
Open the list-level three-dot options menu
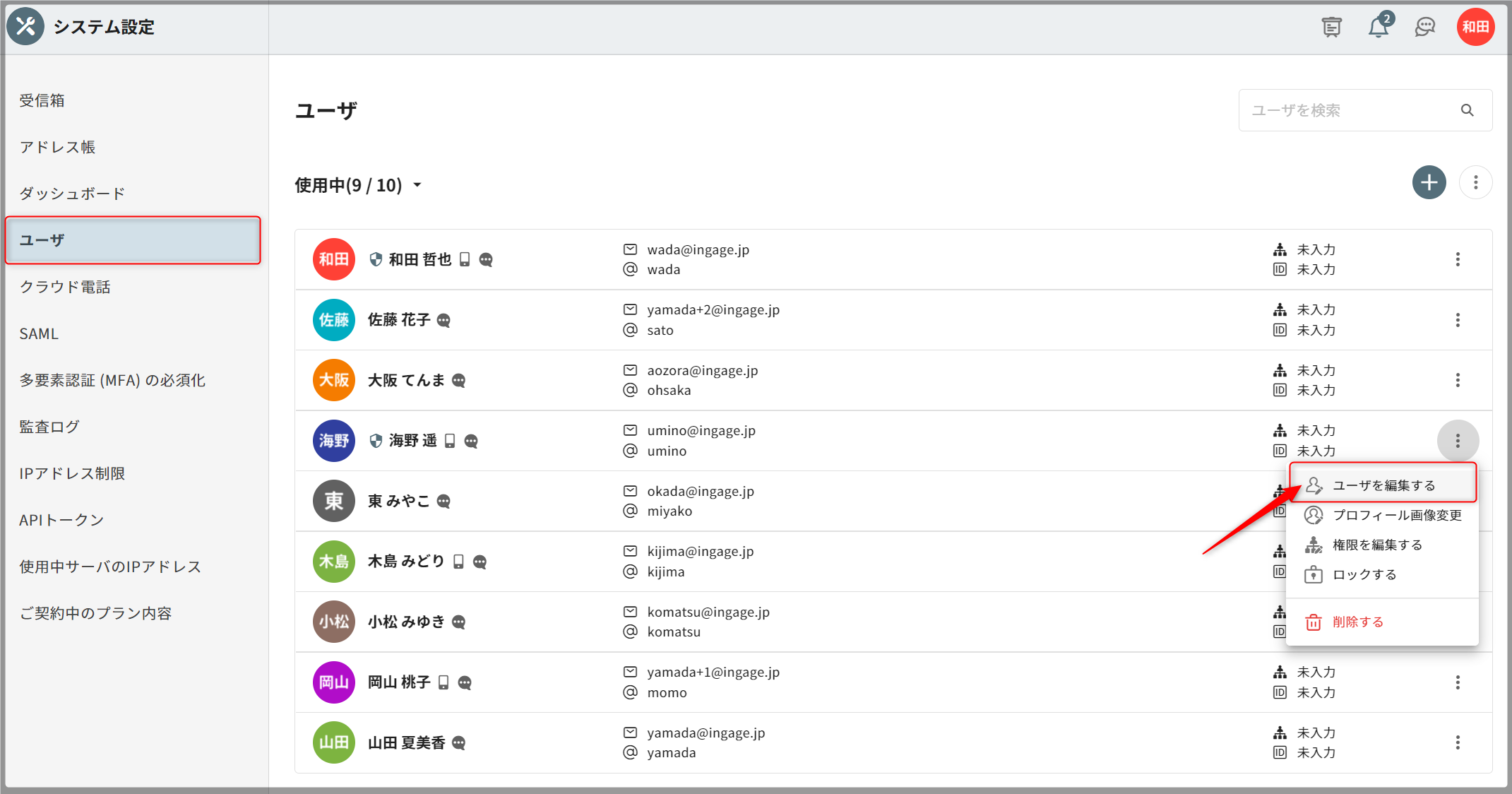tap(1475, 183)
